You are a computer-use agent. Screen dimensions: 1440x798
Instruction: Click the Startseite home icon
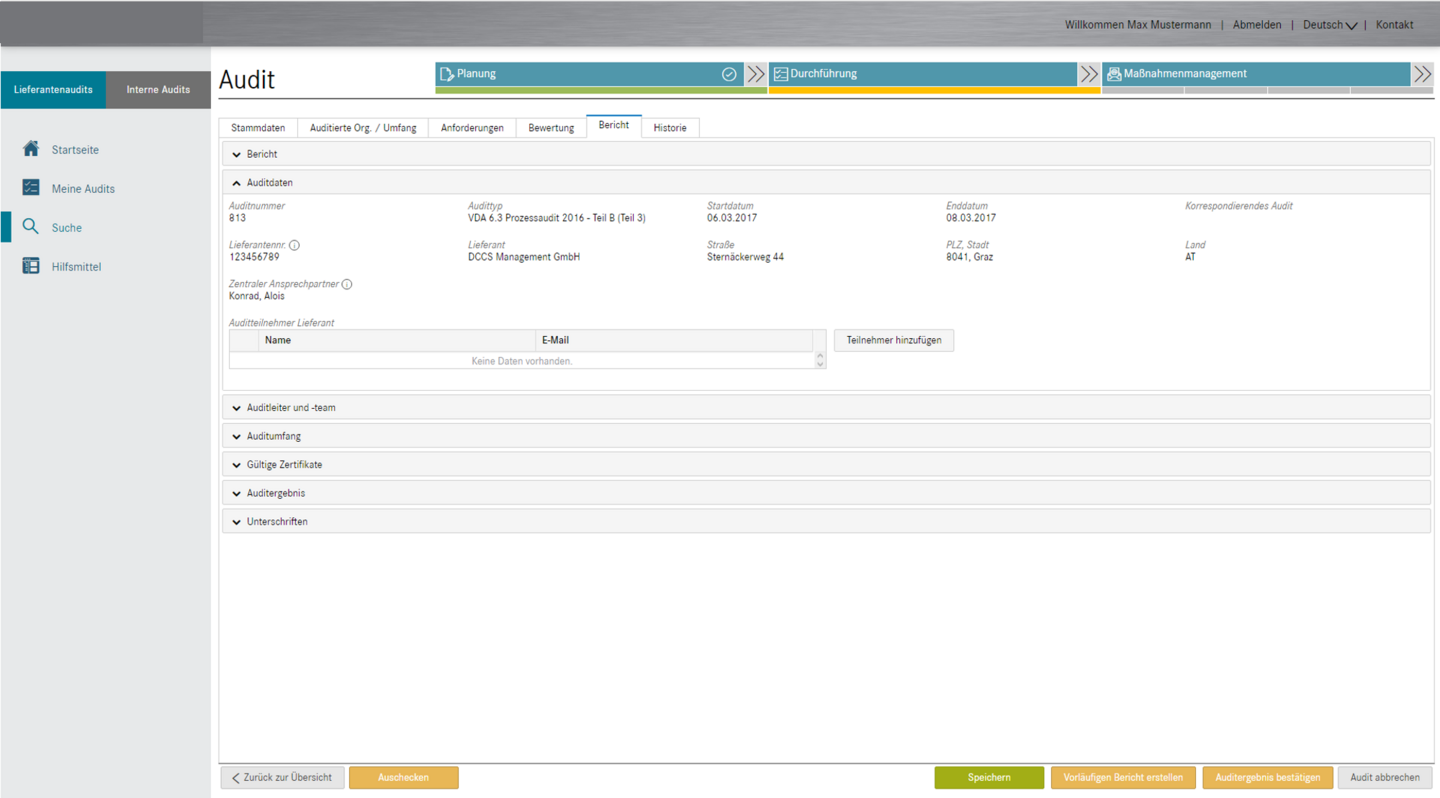(x=31, y=149)
